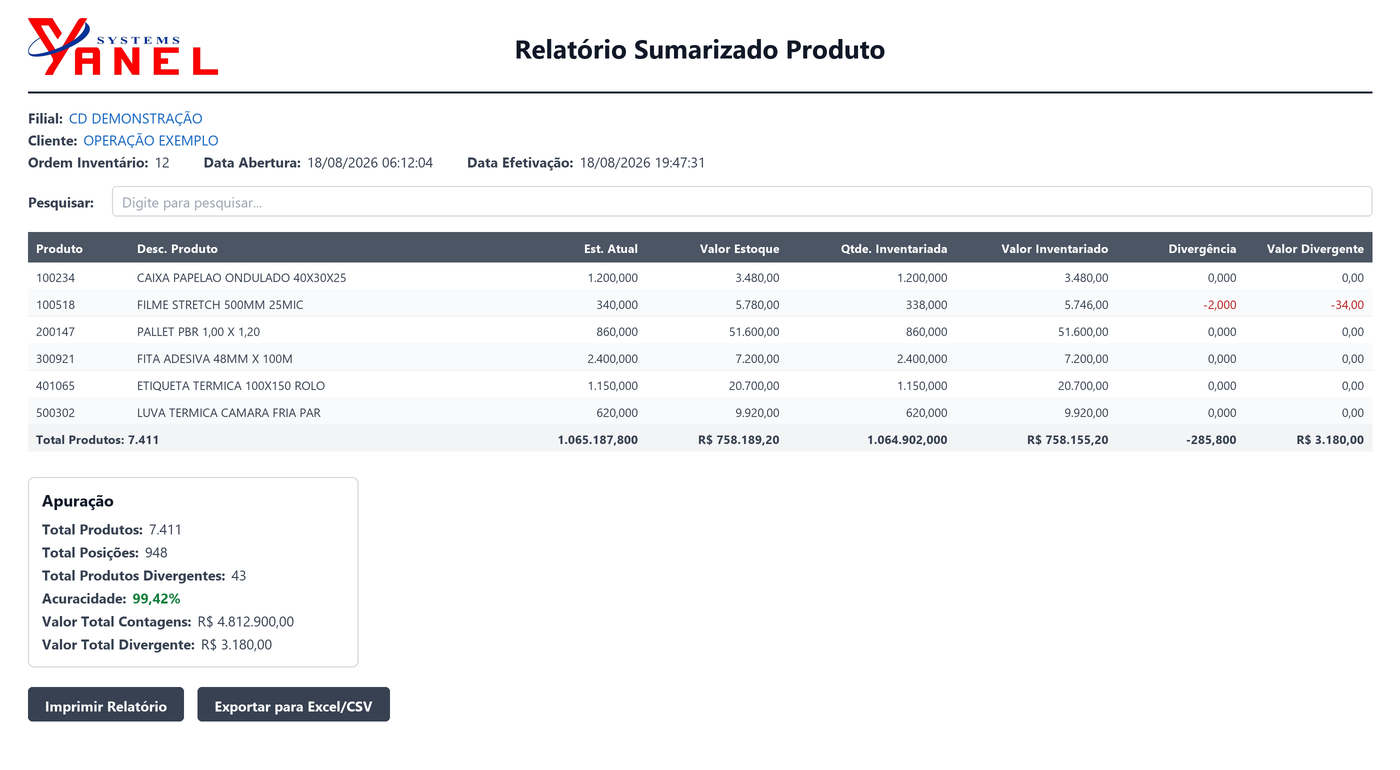1400x770 pixels.
Task: Click the Valor Inventariado column header
Action: click(x=1055, y=249)
